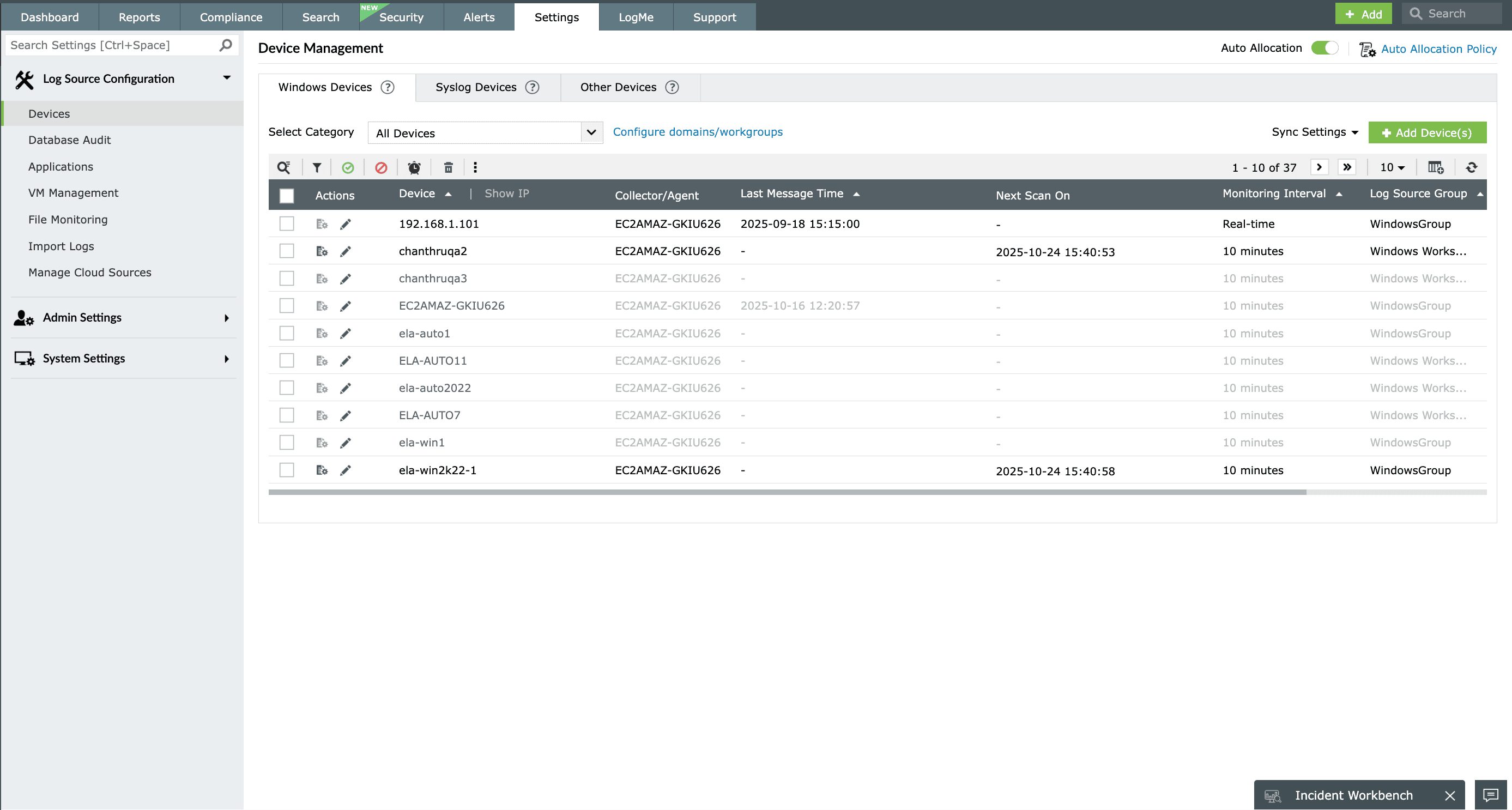Open the page size dropdown showing 10
Image resolution: width=1512 pixels, height=810 pixels.
(1392, 167)
